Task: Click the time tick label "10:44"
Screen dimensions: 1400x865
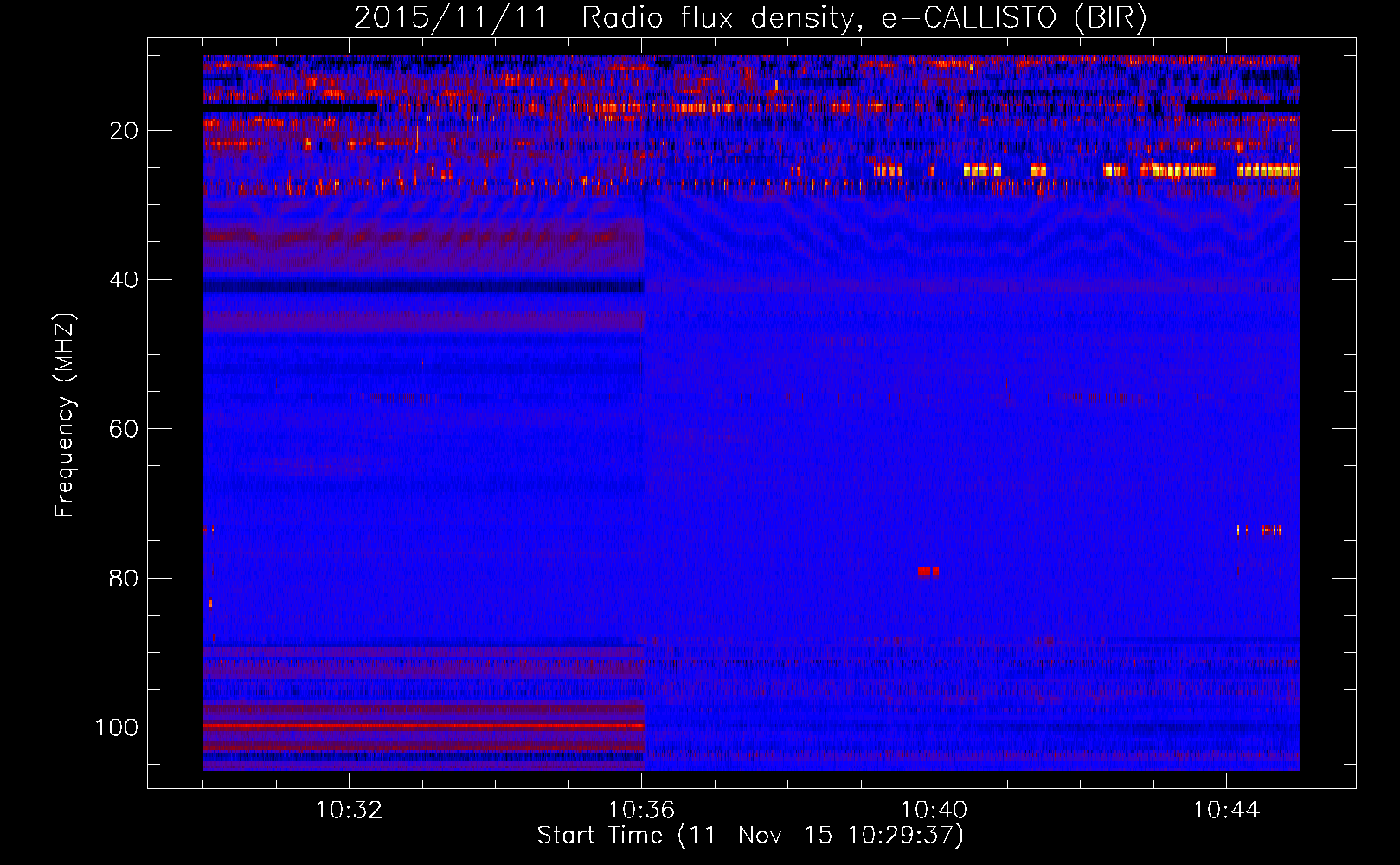Action: point(1226,811)
